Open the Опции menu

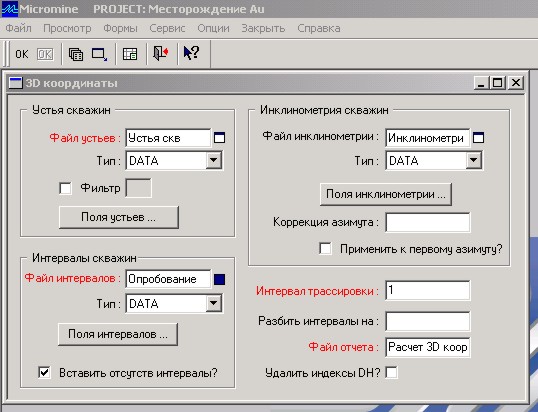pyautogui.click(x=213, y=28)
